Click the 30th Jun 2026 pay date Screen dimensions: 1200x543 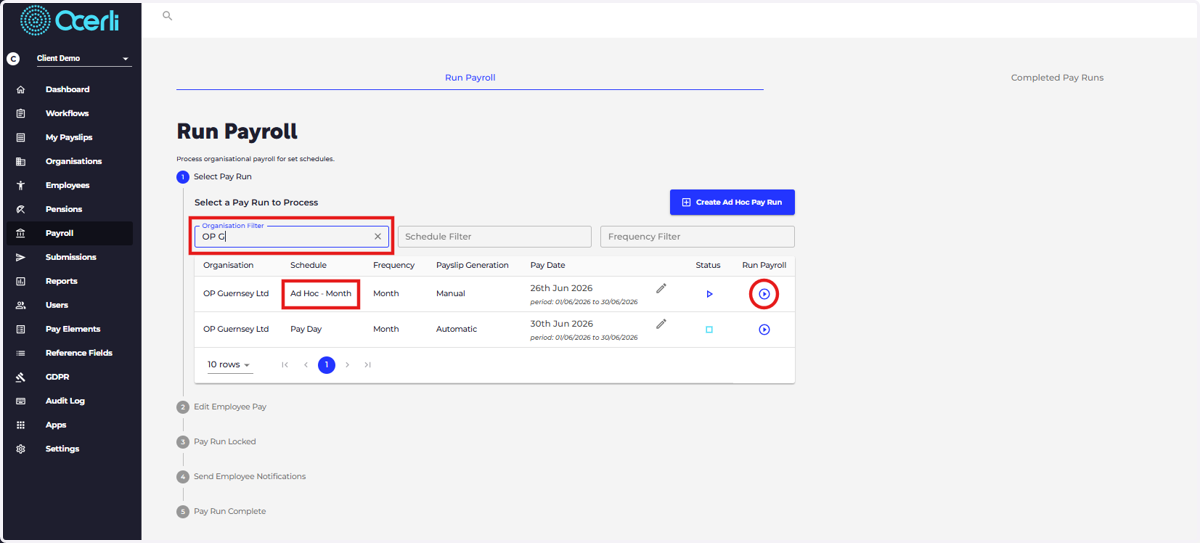(561, 324)
